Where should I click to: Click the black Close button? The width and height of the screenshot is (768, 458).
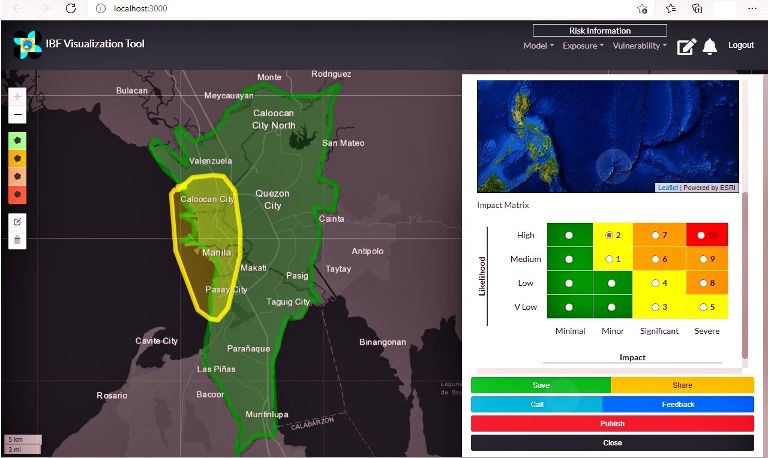click(612, 443)
